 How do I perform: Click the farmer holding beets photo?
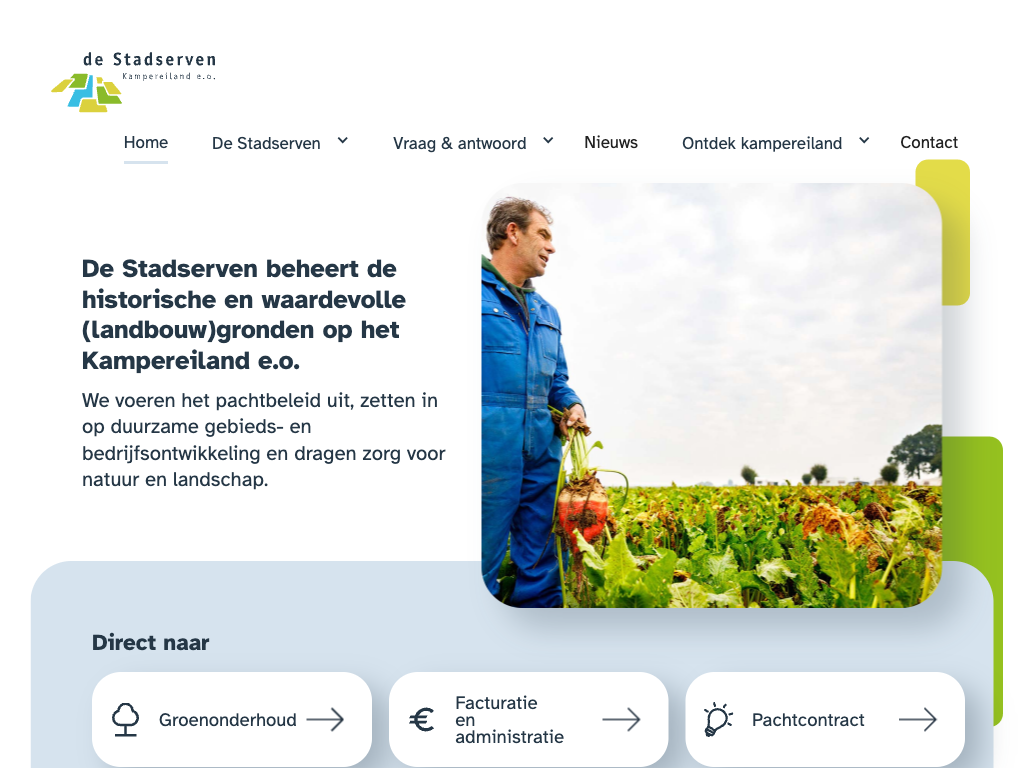[711, 395]
